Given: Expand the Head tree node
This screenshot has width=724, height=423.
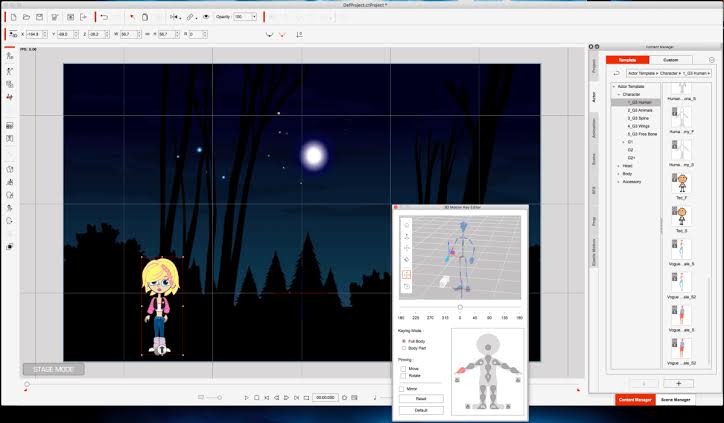Looking at the screenshot, I should pos(619,166).
